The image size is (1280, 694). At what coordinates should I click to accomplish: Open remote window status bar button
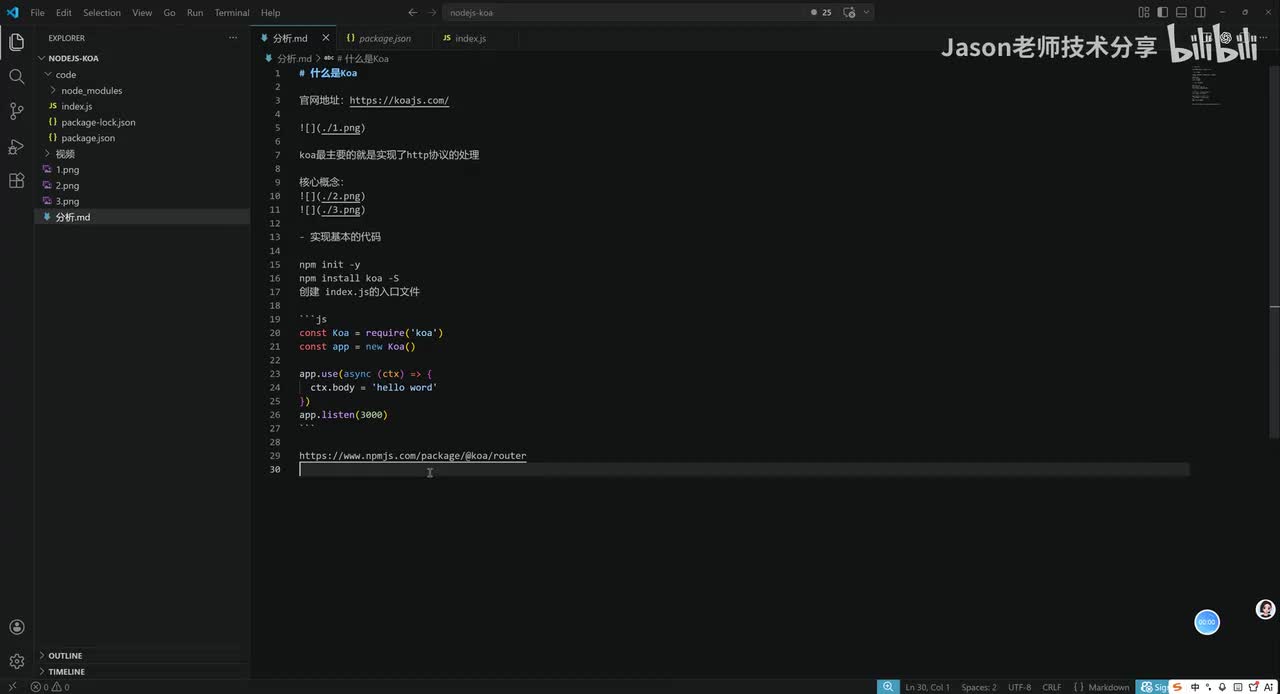coord(12,687)
